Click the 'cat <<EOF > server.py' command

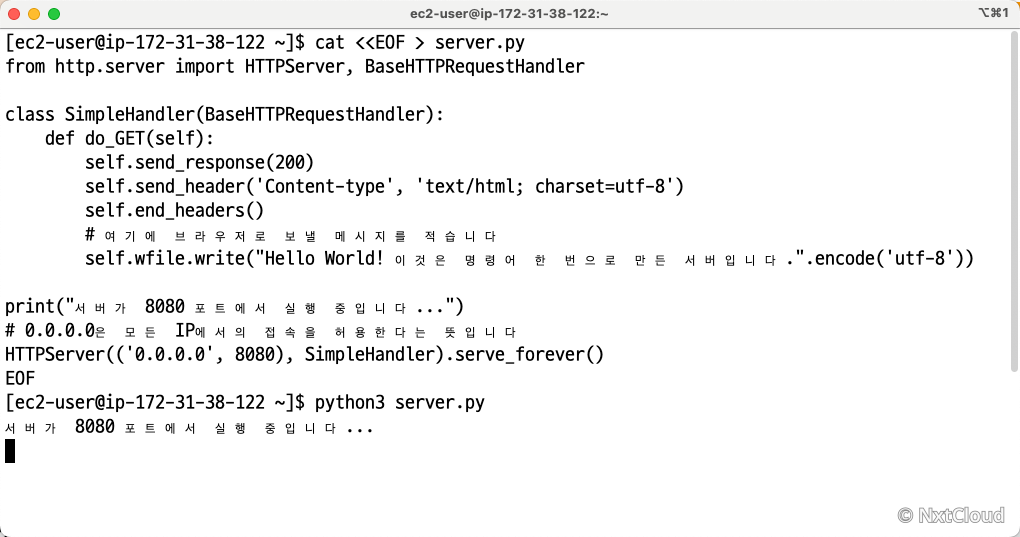420,43
